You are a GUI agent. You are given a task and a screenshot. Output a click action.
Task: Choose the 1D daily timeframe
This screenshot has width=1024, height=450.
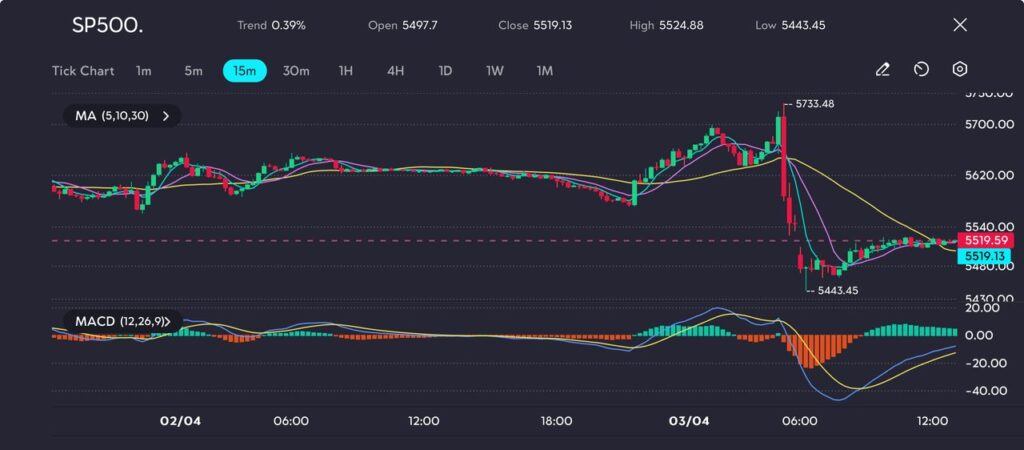coord(445,71)
